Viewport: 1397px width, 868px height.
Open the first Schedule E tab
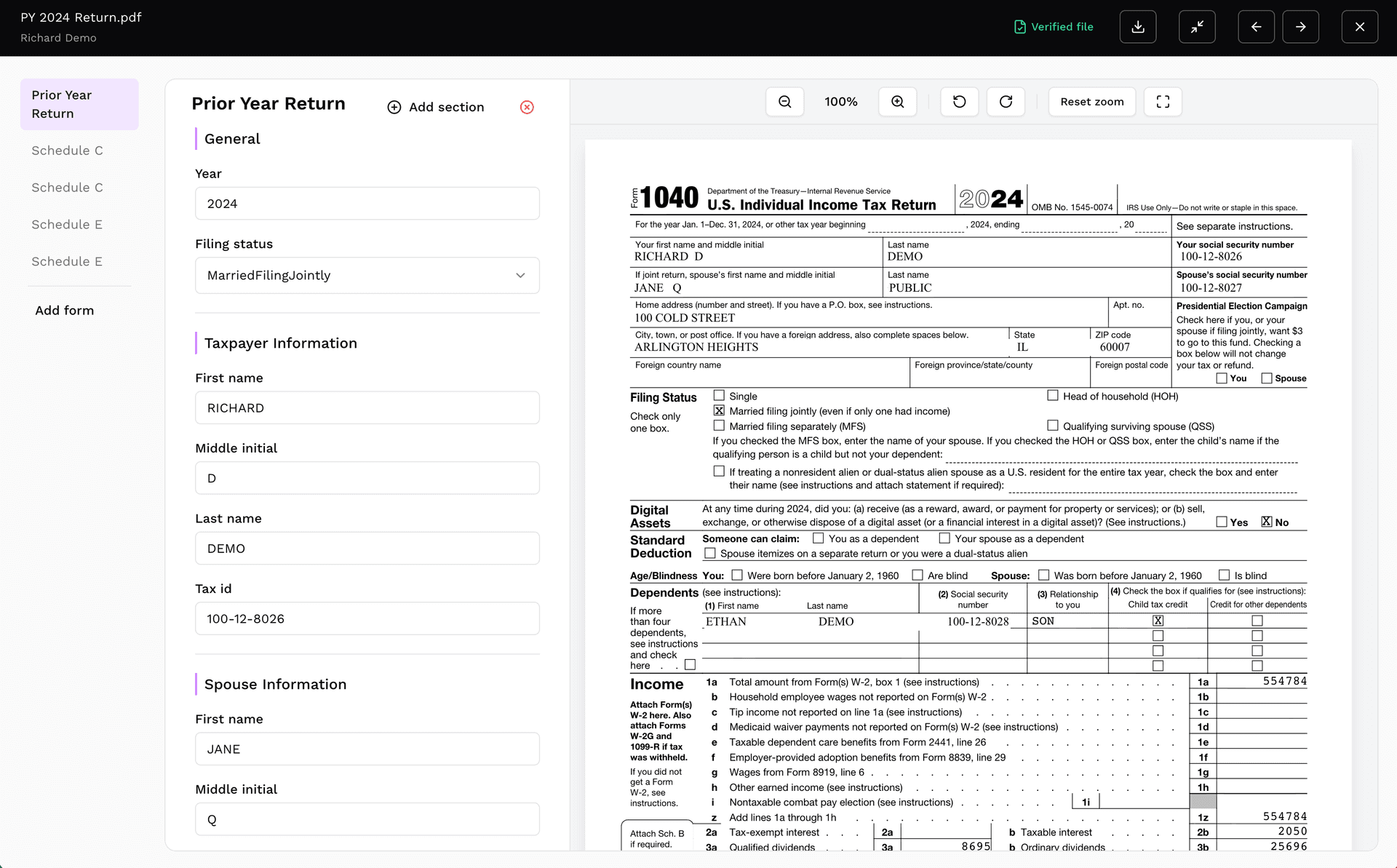(67, 225)
